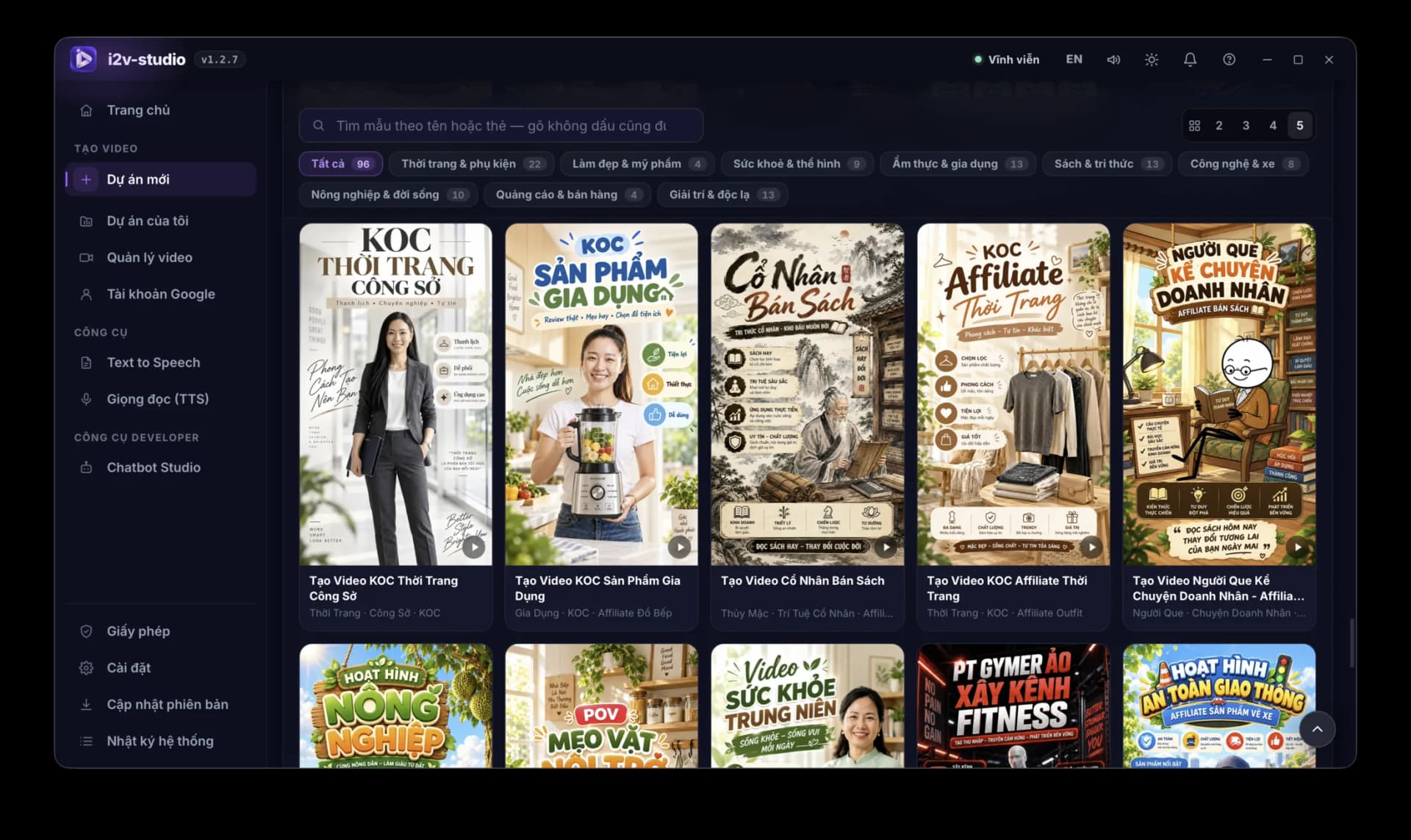Screen dimensions: 1411x840
Task: Click the search magnifier icon
Action: tap(319, 126)
